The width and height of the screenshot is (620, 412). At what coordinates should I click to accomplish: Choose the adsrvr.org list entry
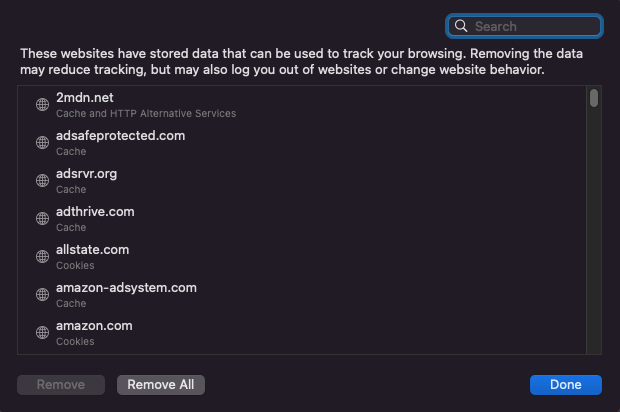(300, 181)
